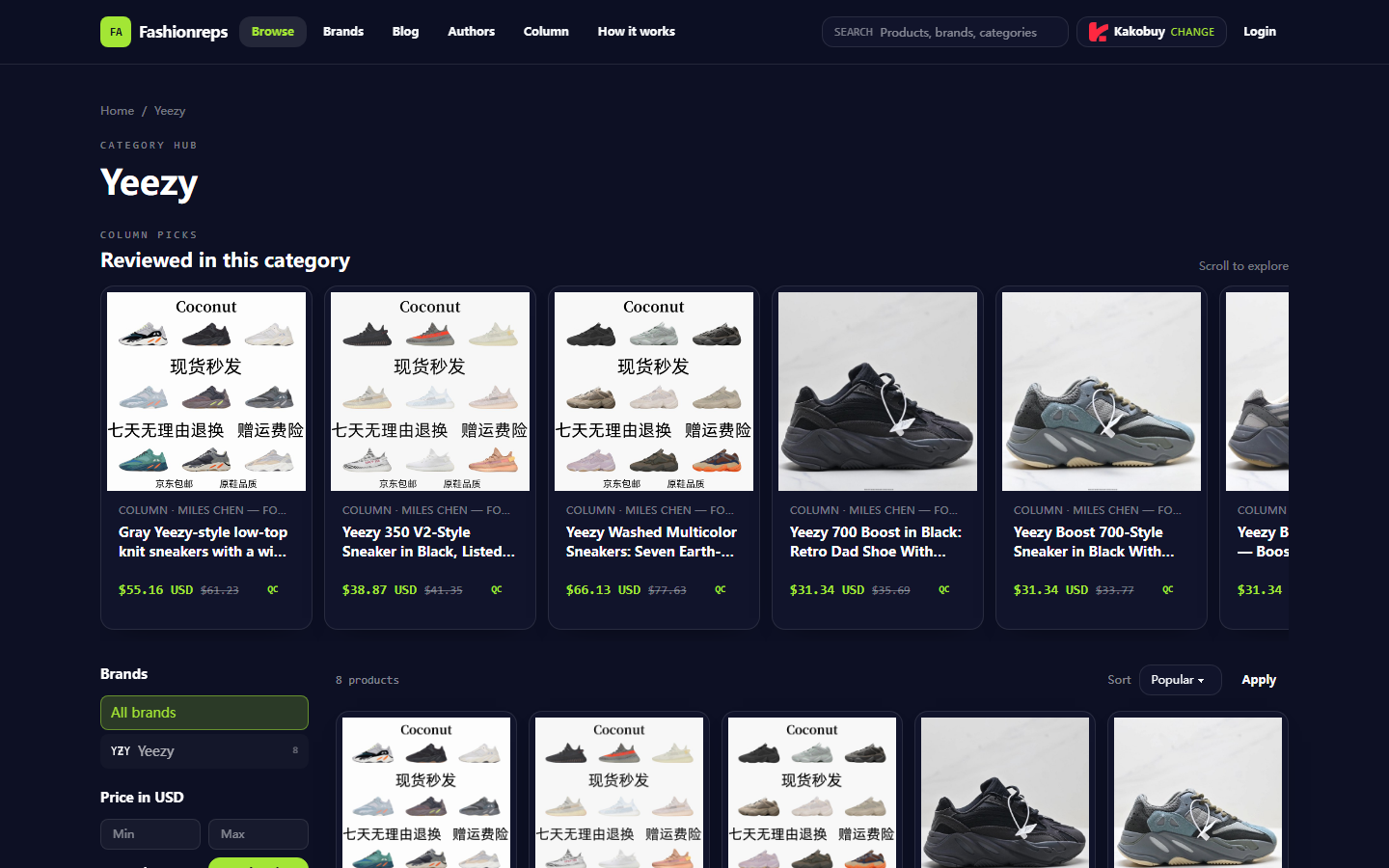Open Gray Yeezy-style low-top knit sneakers review image
This screenshot has height=868, width=1389.
click(x=206, y=392)
